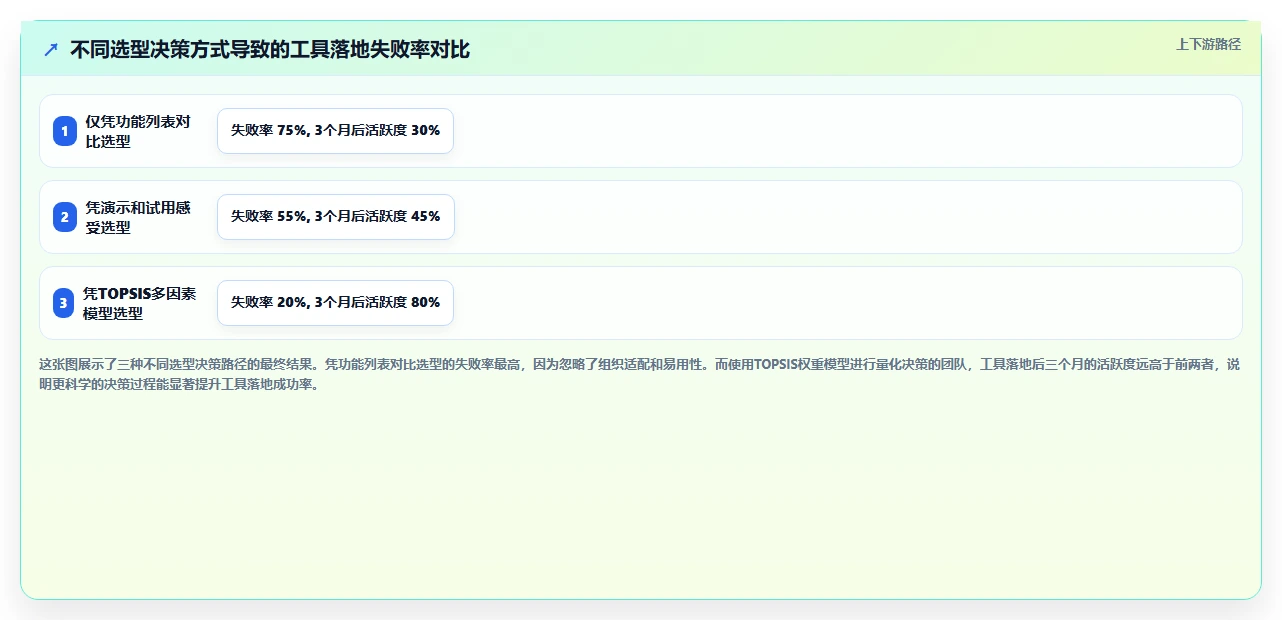The image size is (1282, 620).
Task: Select the 仅凭功能列表对比选型 step label
Action: tap(138, 131)
